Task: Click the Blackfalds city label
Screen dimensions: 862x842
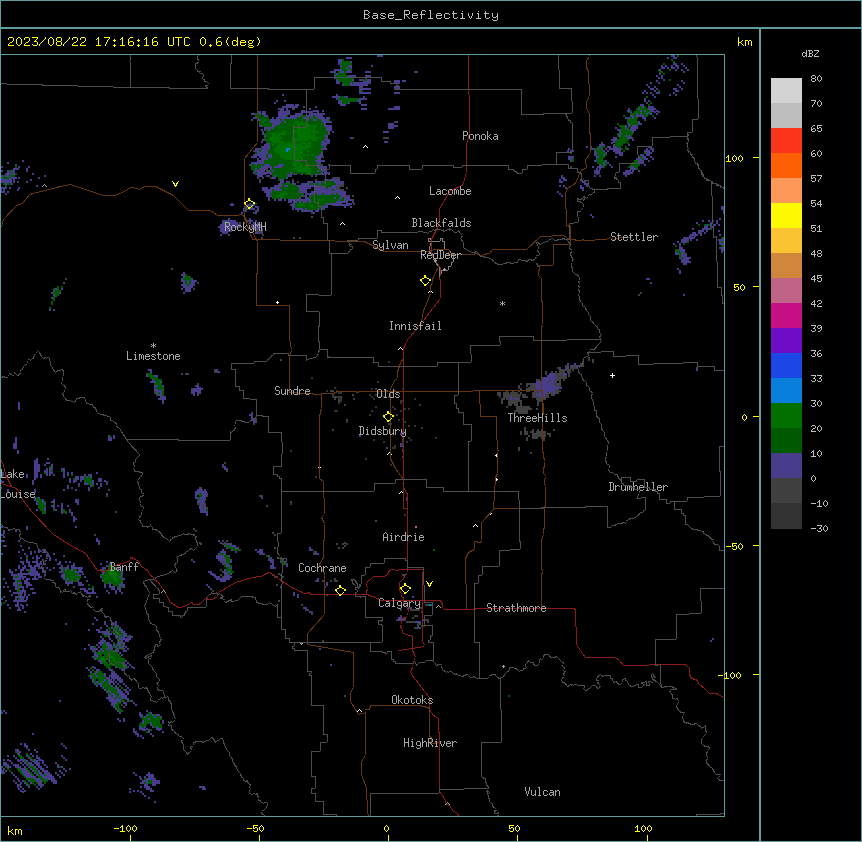Action: (x=441, y=223)
